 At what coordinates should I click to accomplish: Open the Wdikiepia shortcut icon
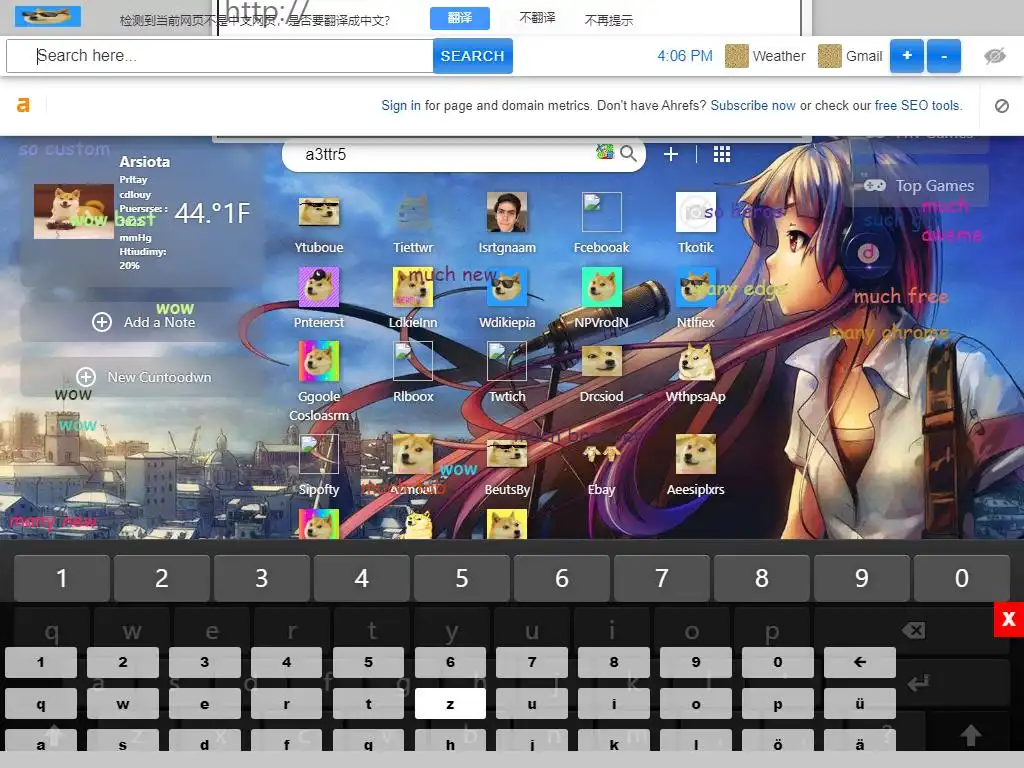point(507,287)
